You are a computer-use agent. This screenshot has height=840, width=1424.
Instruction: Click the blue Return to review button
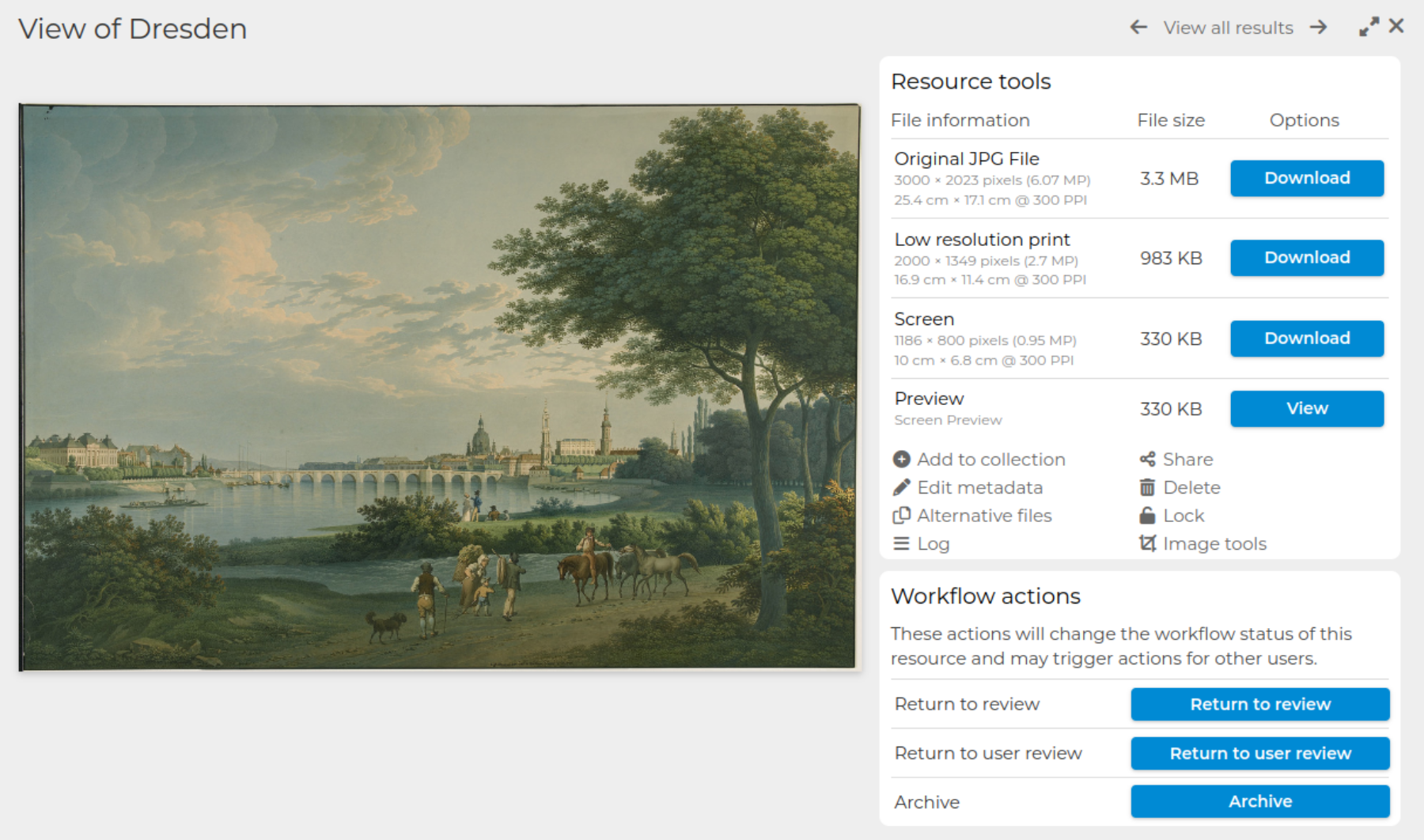[1260, 704]
